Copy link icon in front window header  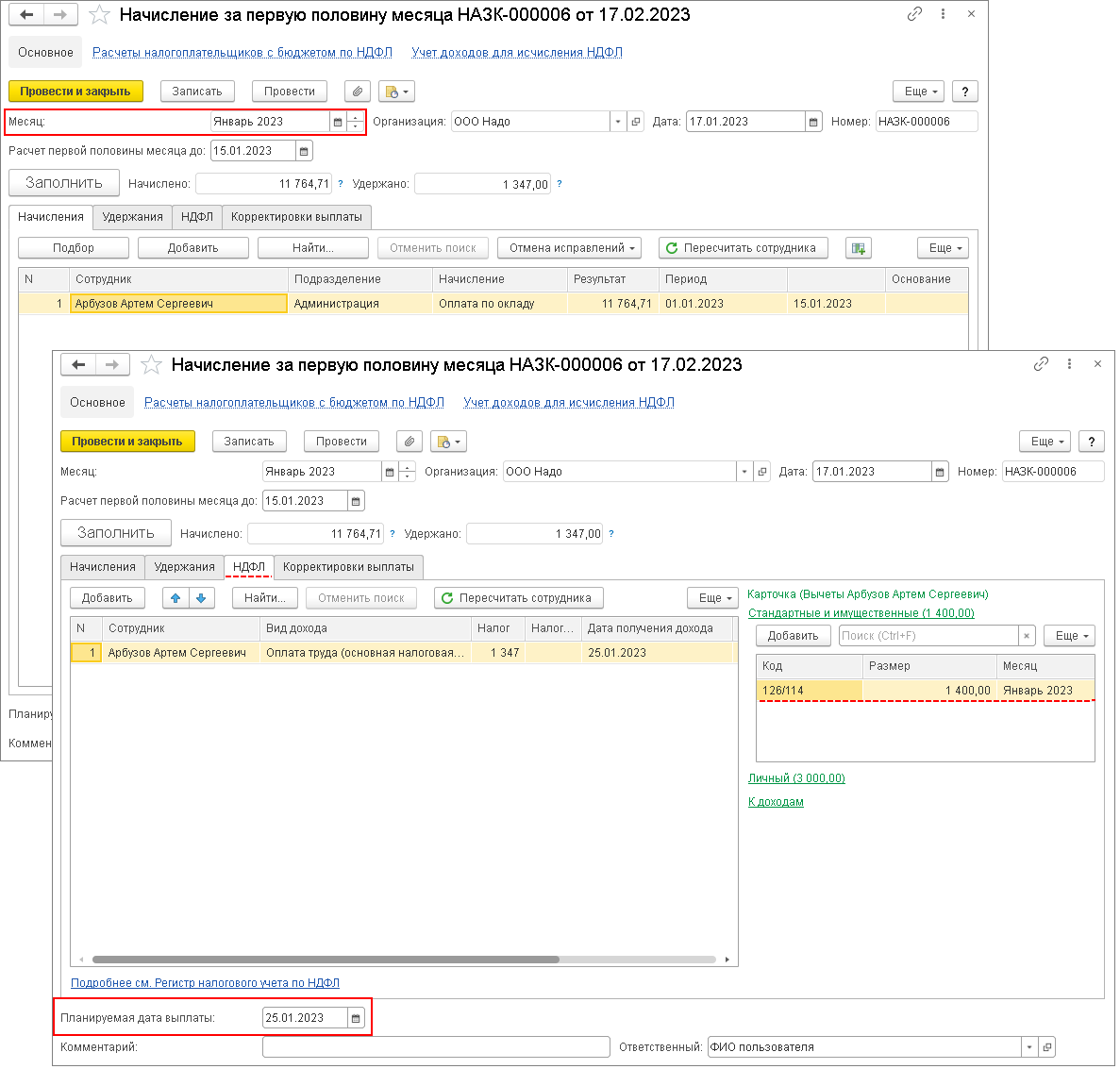[1041, 364]
